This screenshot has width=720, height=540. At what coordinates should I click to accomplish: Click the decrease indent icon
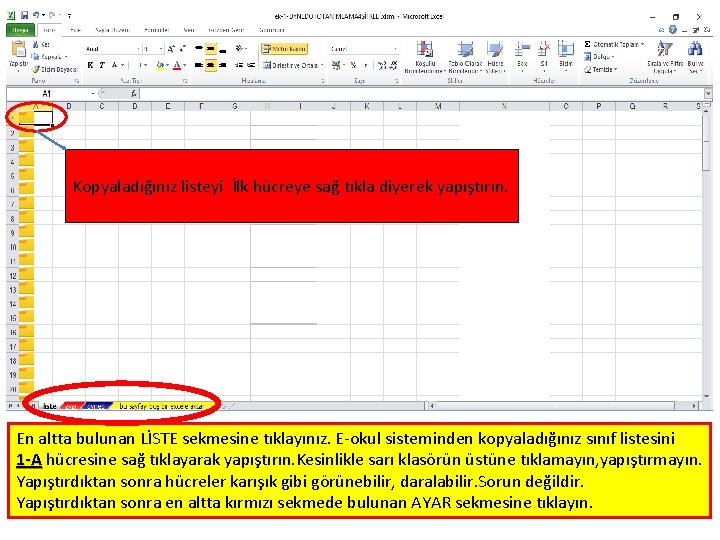click(x=239, y=65)
